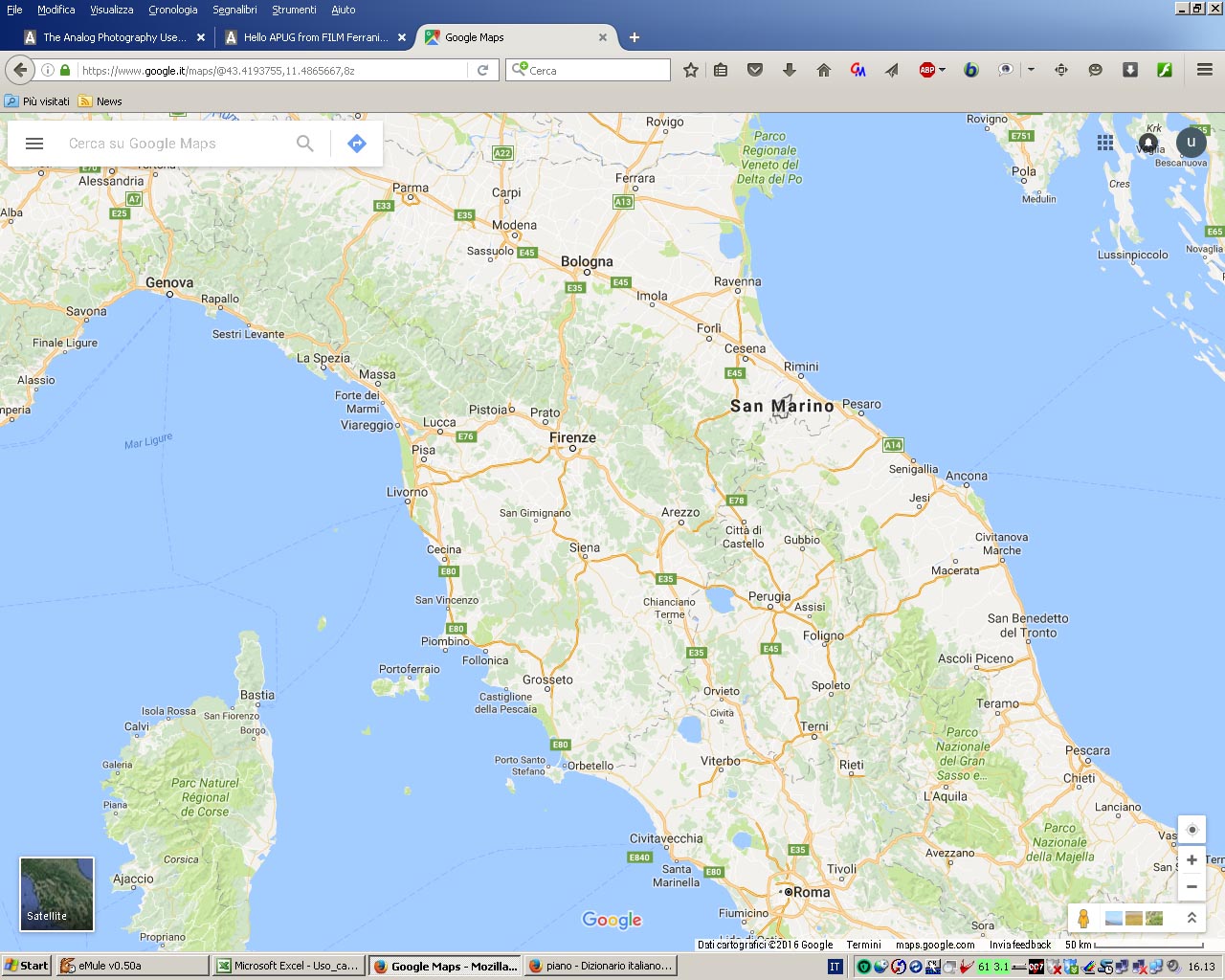The width and height of the screenshot is (1225, 980).
Task: Select the Street View pegman
Action: (1083, 919)
